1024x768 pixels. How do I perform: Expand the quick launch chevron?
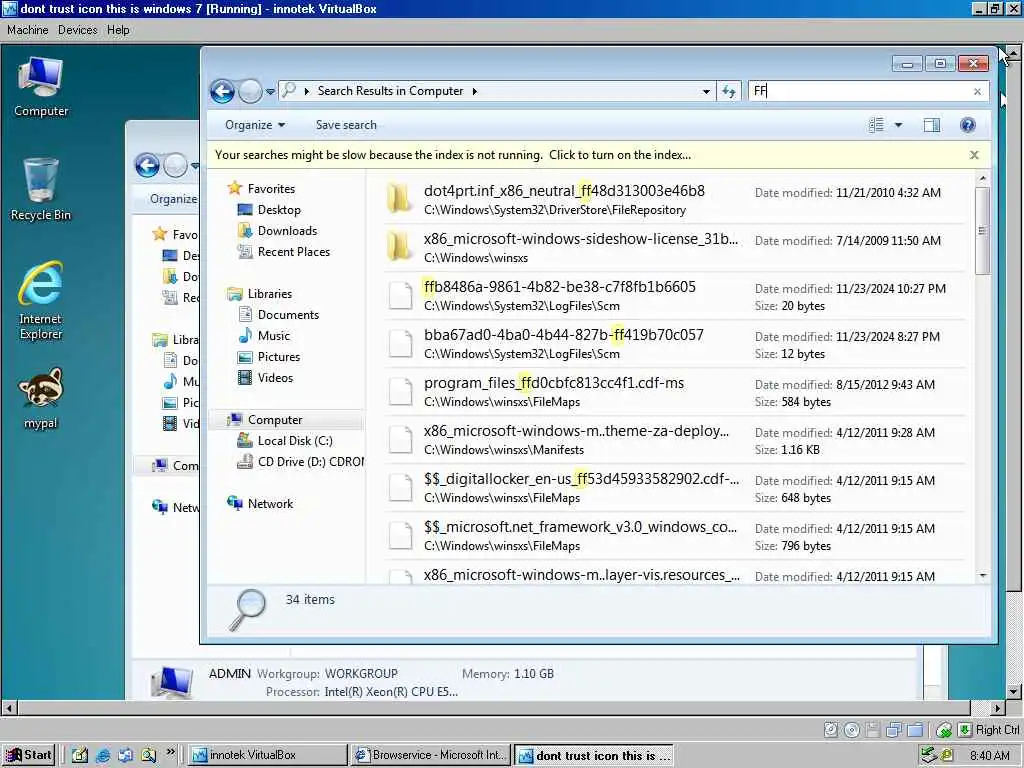170,752
